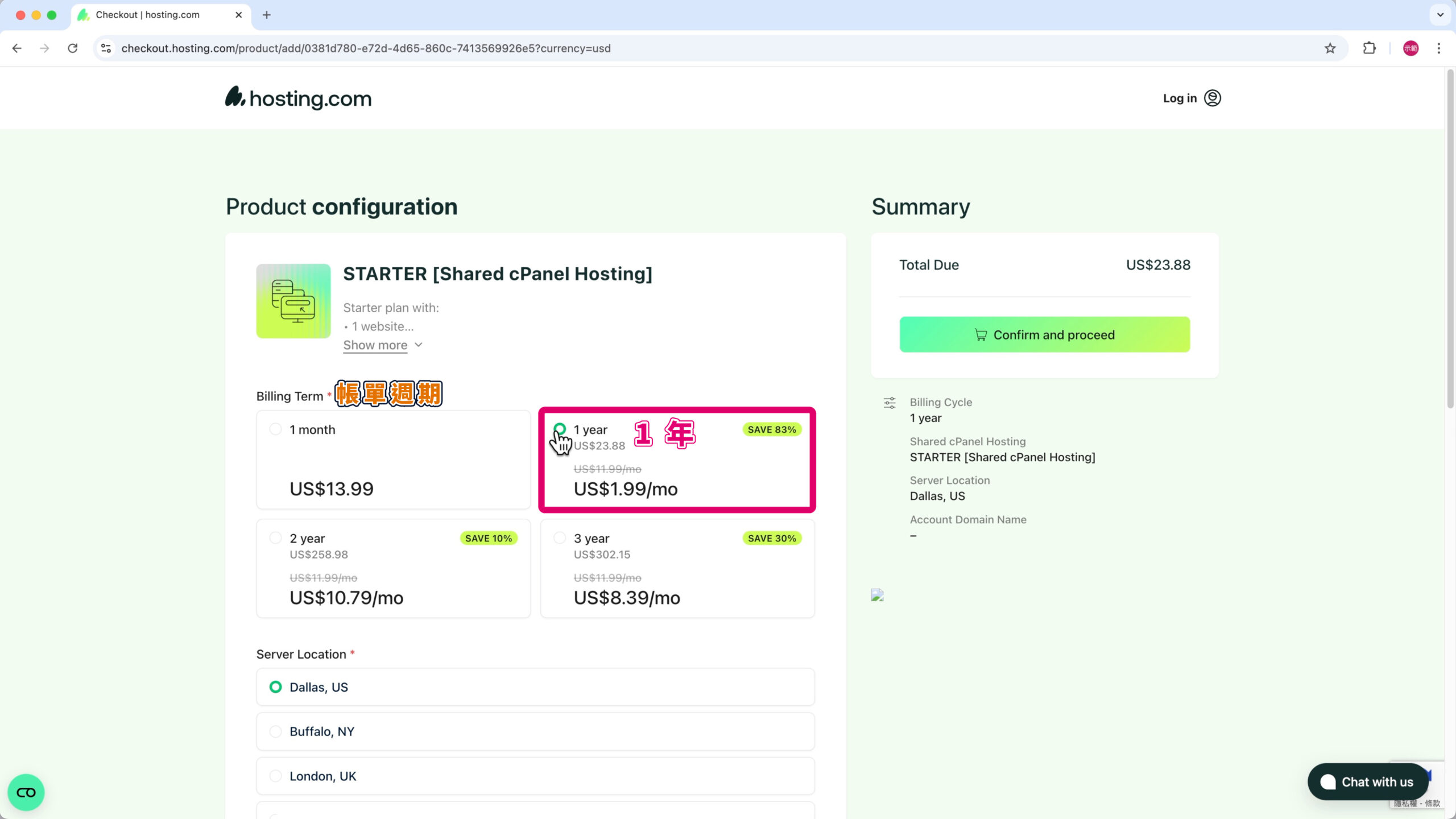
Task: Click the US$1.99/mo price text
Action: pyautogui.click(x=626, y=489)
